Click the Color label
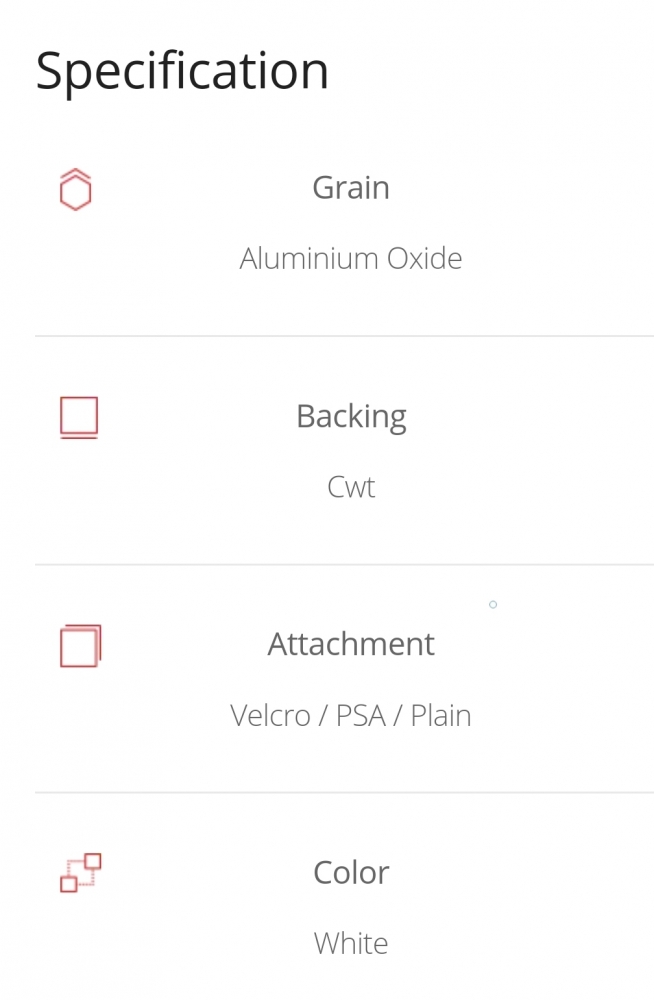 351,872
